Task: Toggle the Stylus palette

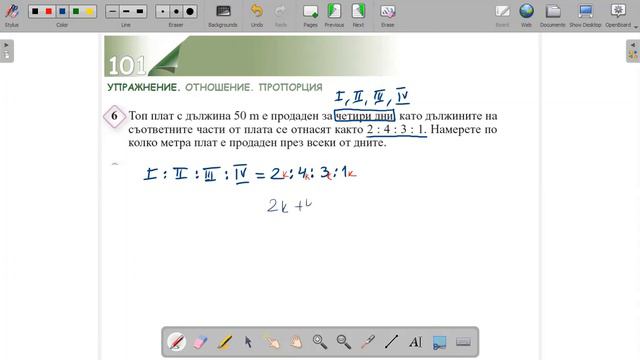Action: pyautogui.click(x=11, y=15)
